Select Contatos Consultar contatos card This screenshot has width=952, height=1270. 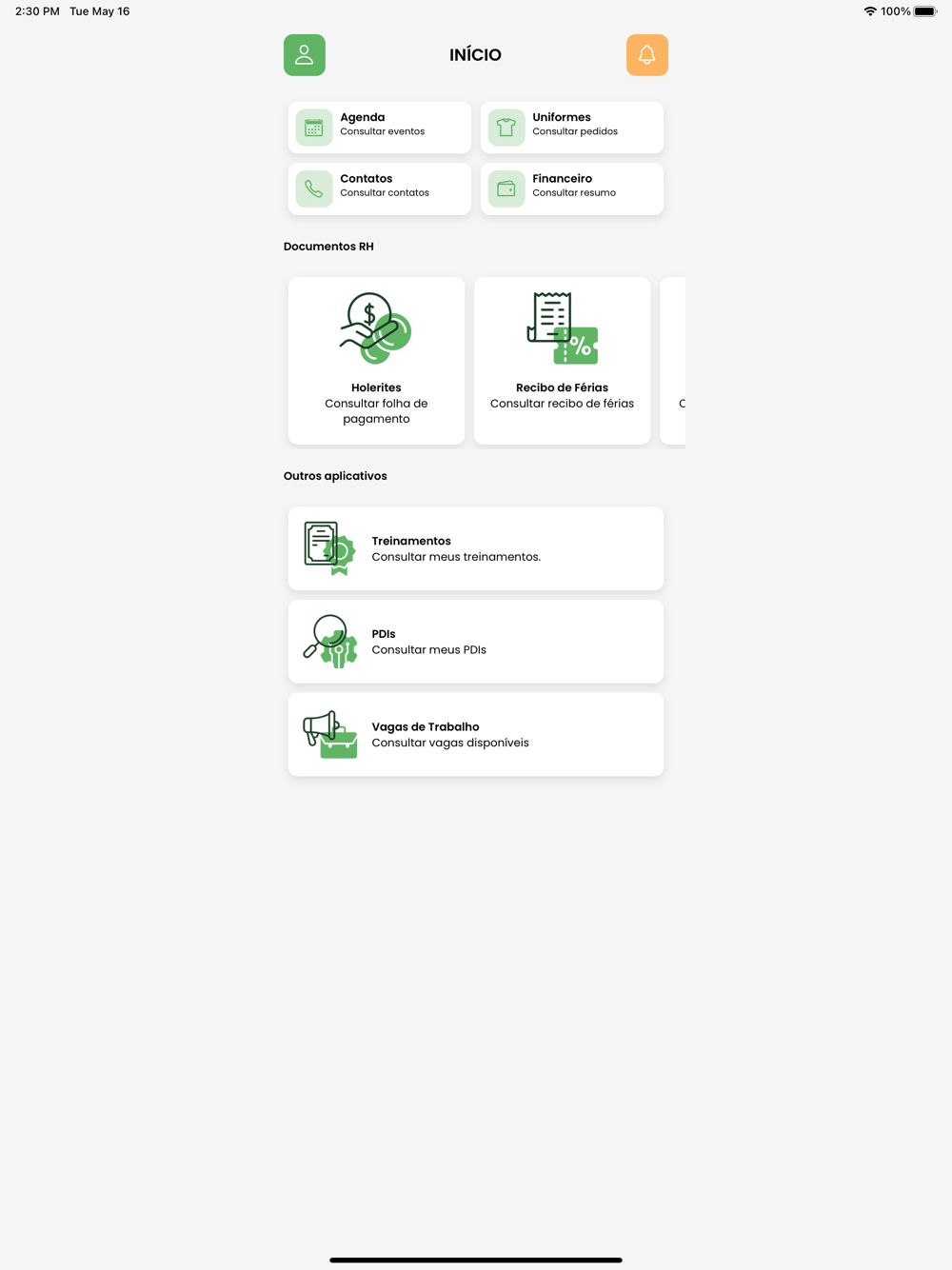380,189
